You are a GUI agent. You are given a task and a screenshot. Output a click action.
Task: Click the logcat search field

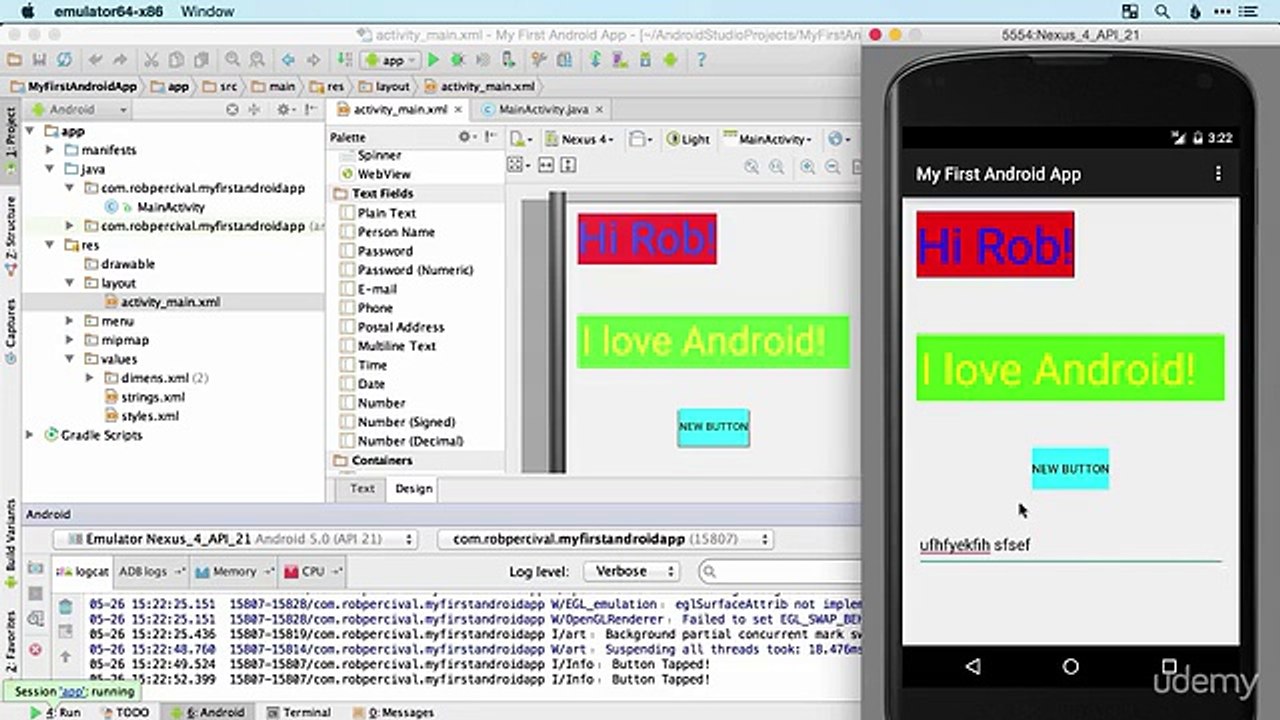click(778, 571)
